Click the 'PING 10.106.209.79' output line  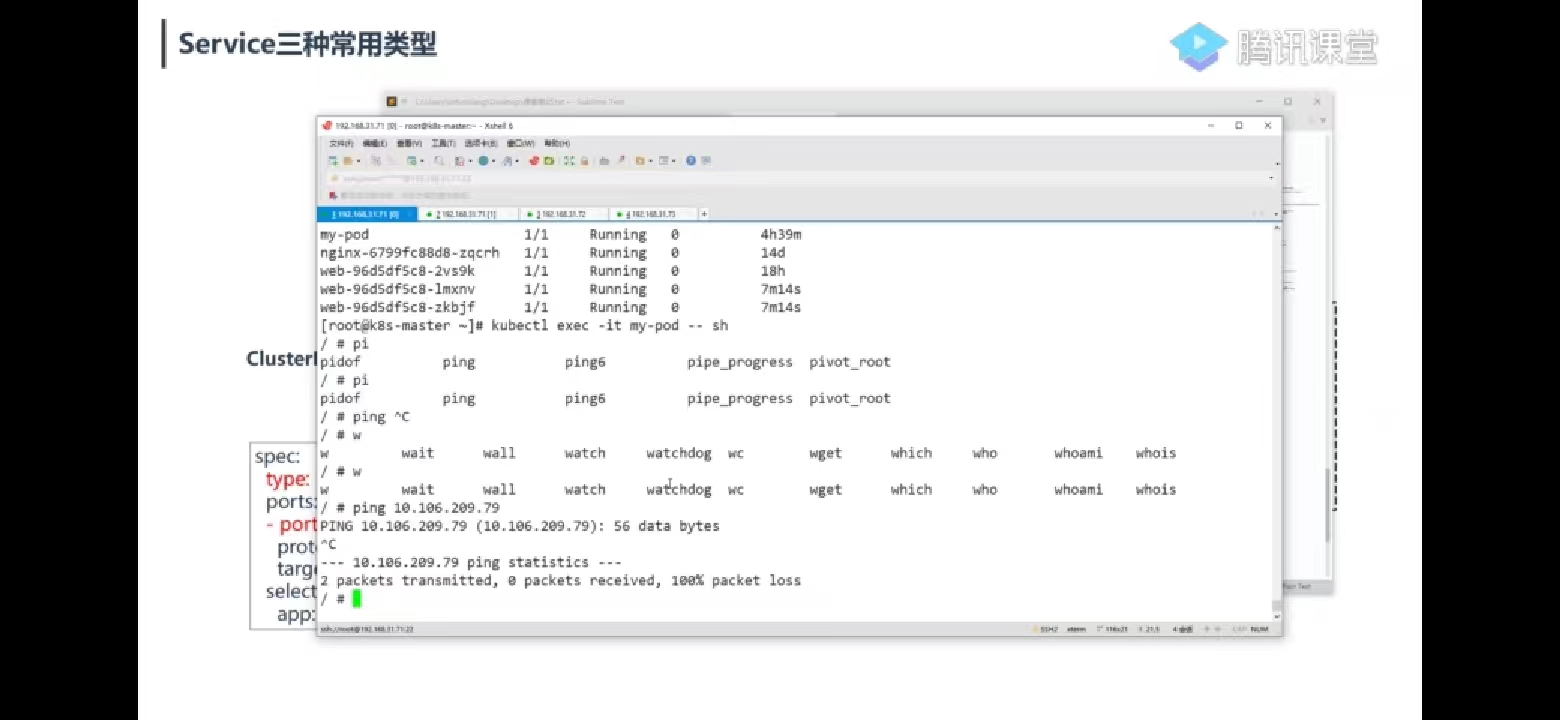520,525
